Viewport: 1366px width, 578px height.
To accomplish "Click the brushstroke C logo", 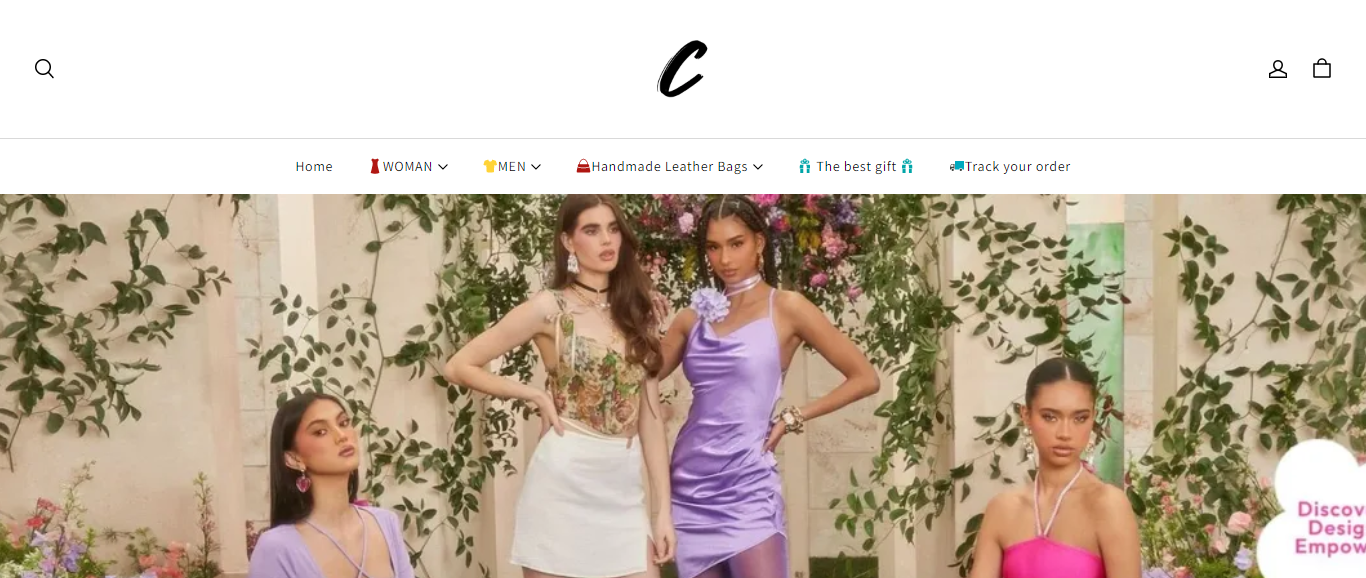I will point(683,68).
